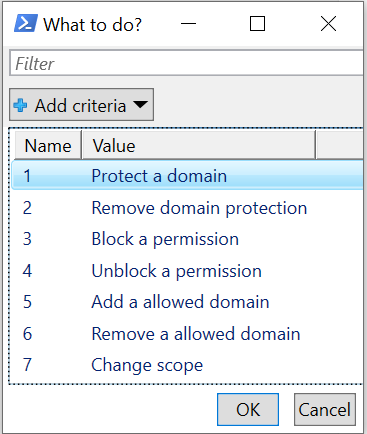Viewport: 367px width, 434px height.
Task: Click the PowerShell icon in title bar
Action: pos(25,24)
